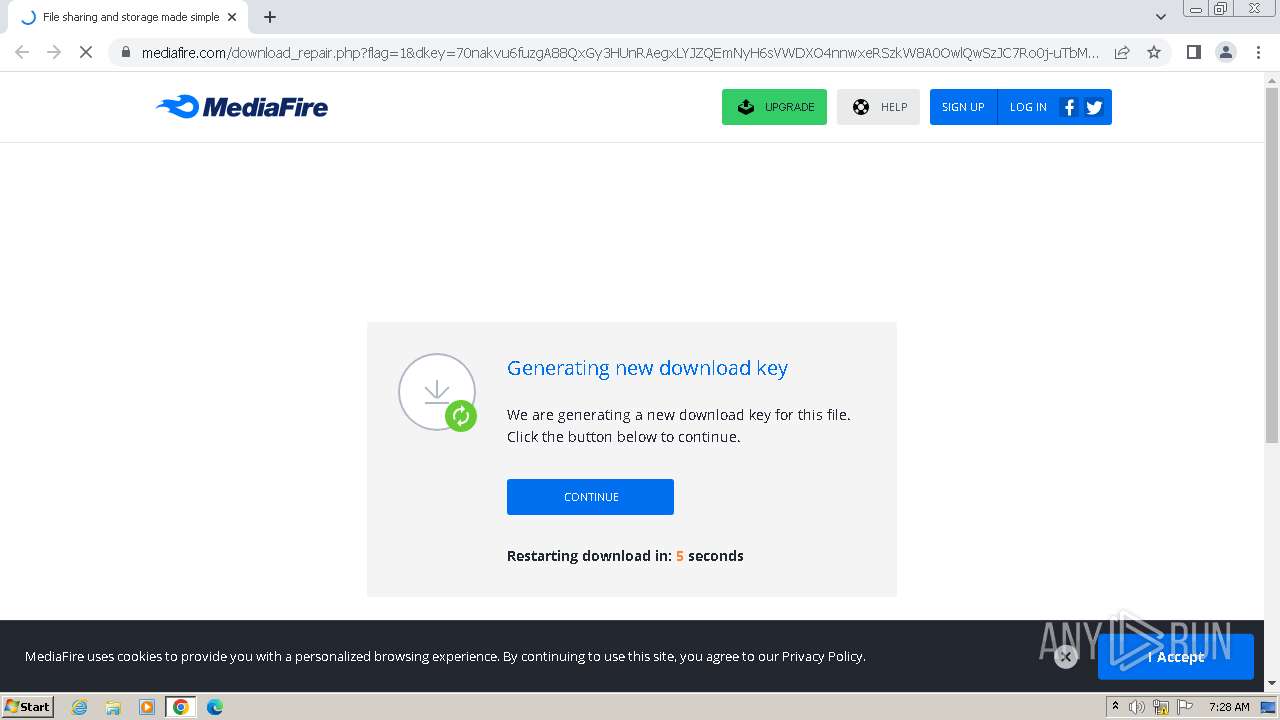Screen dimensions: 1280x720
Task: Open a new browser tab
Action: pyautogui.click(x=270, y=17)
